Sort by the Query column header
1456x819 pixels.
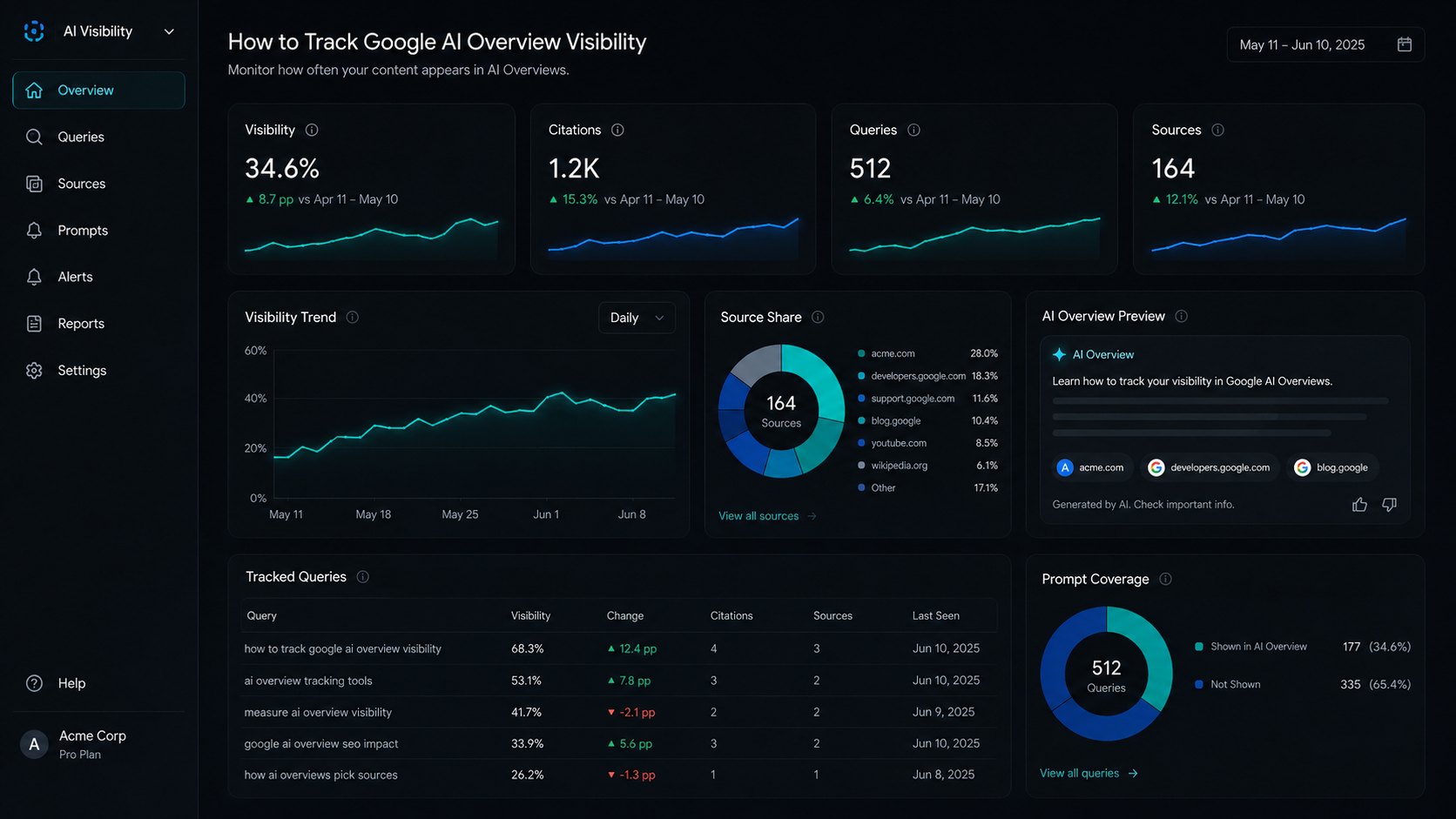[261, 615]
